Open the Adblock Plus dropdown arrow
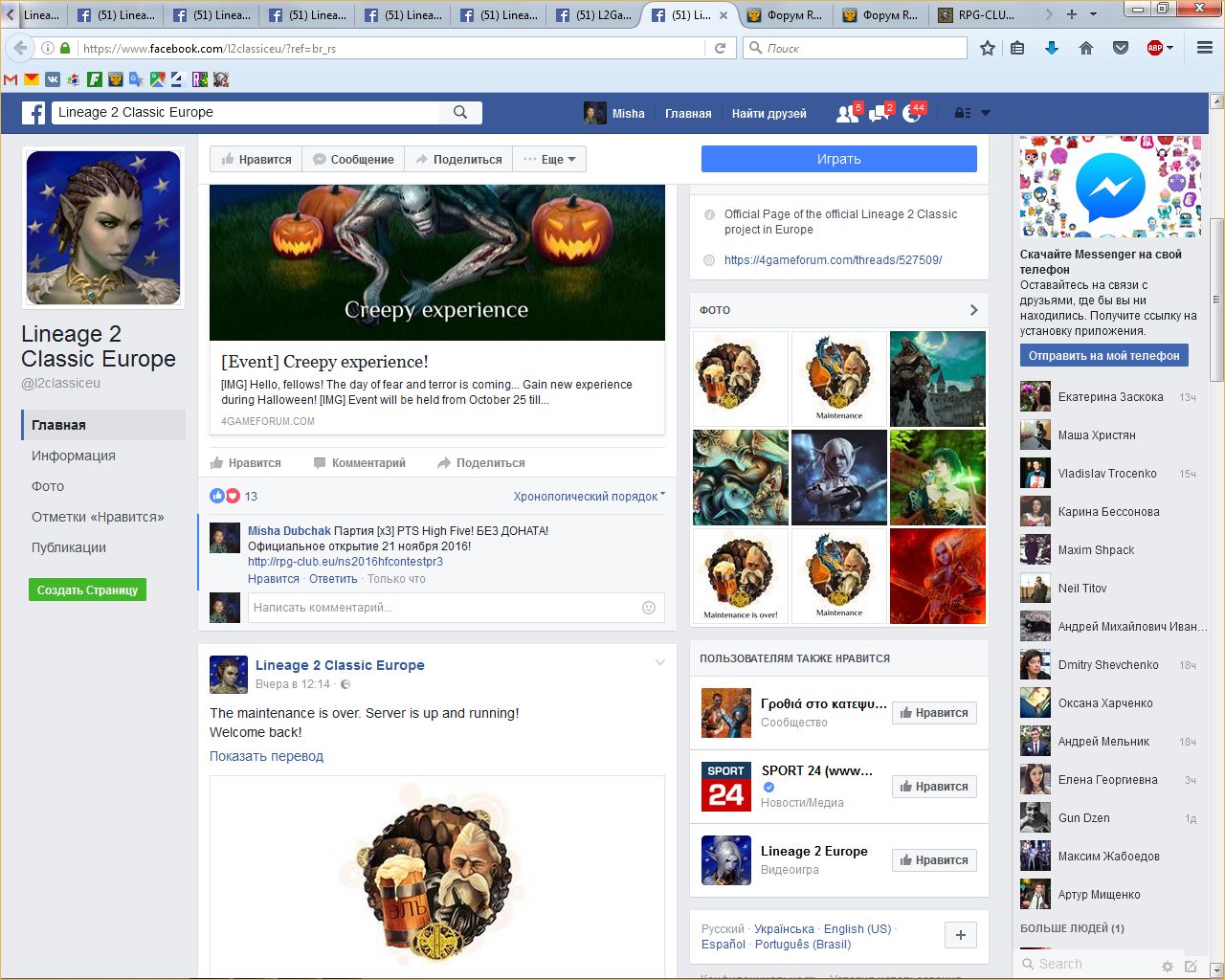 (x=1169, y=48)
